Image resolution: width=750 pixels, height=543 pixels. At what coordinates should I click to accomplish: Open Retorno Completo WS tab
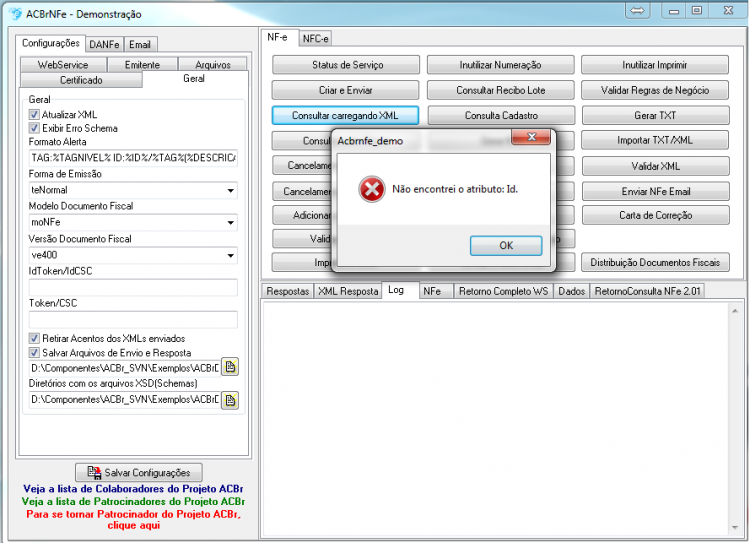pyautogui.click(x=503, y=291)
